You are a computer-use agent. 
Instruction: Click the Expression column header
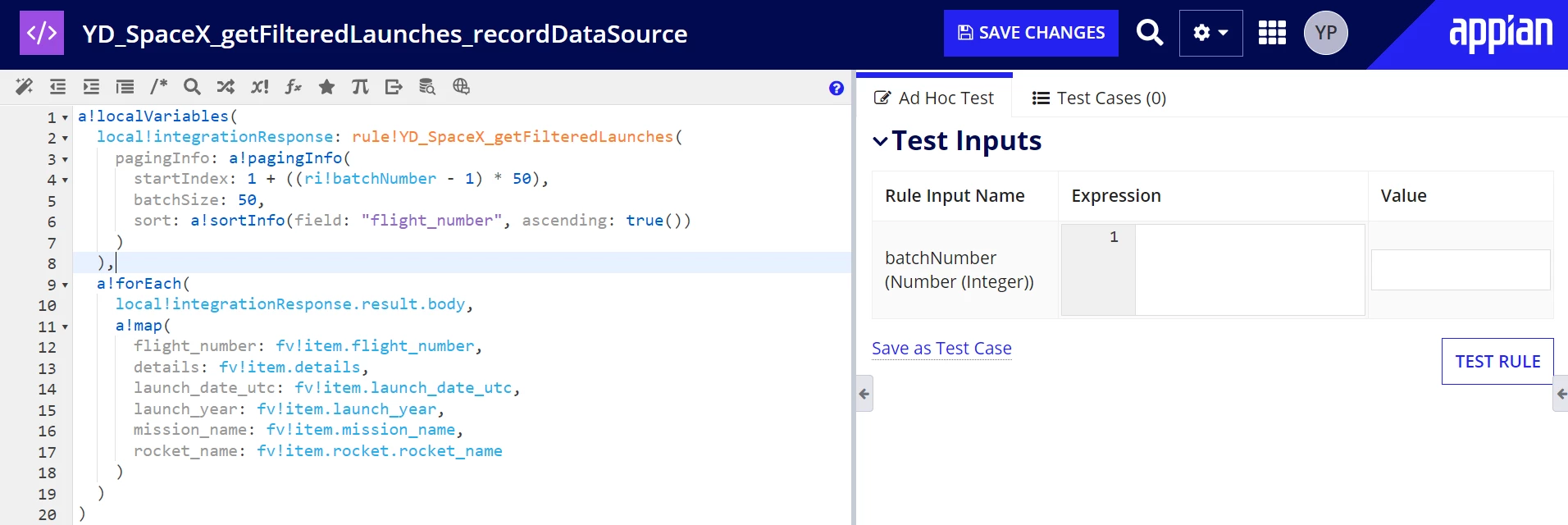[1116, 195]
